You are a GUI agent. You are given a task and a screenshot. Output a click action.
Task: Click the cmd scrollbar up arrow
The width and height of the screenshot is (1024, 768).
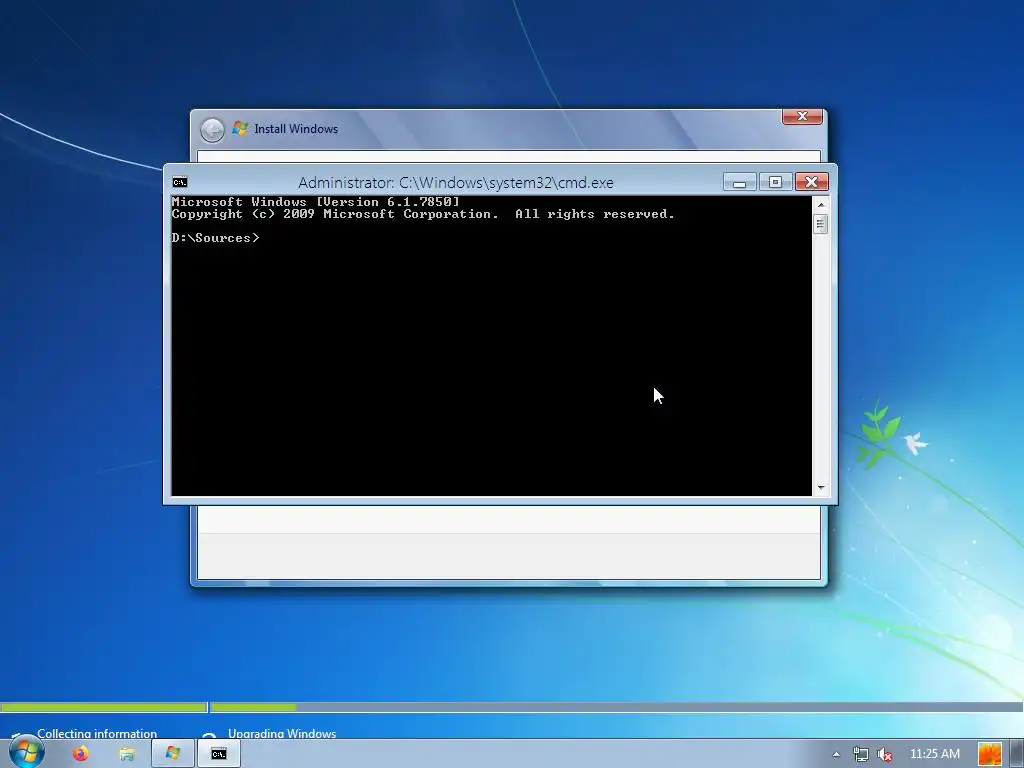click(x=821, y=204)
